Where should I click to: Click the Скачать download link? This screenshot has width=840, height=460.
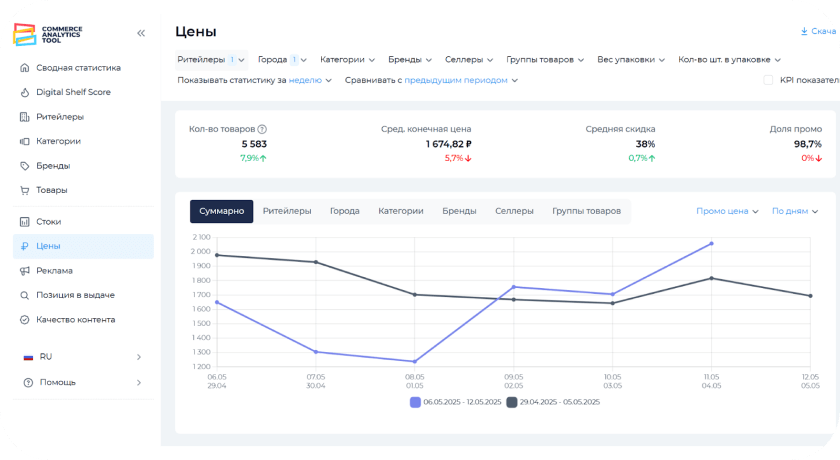click(820, 31)
